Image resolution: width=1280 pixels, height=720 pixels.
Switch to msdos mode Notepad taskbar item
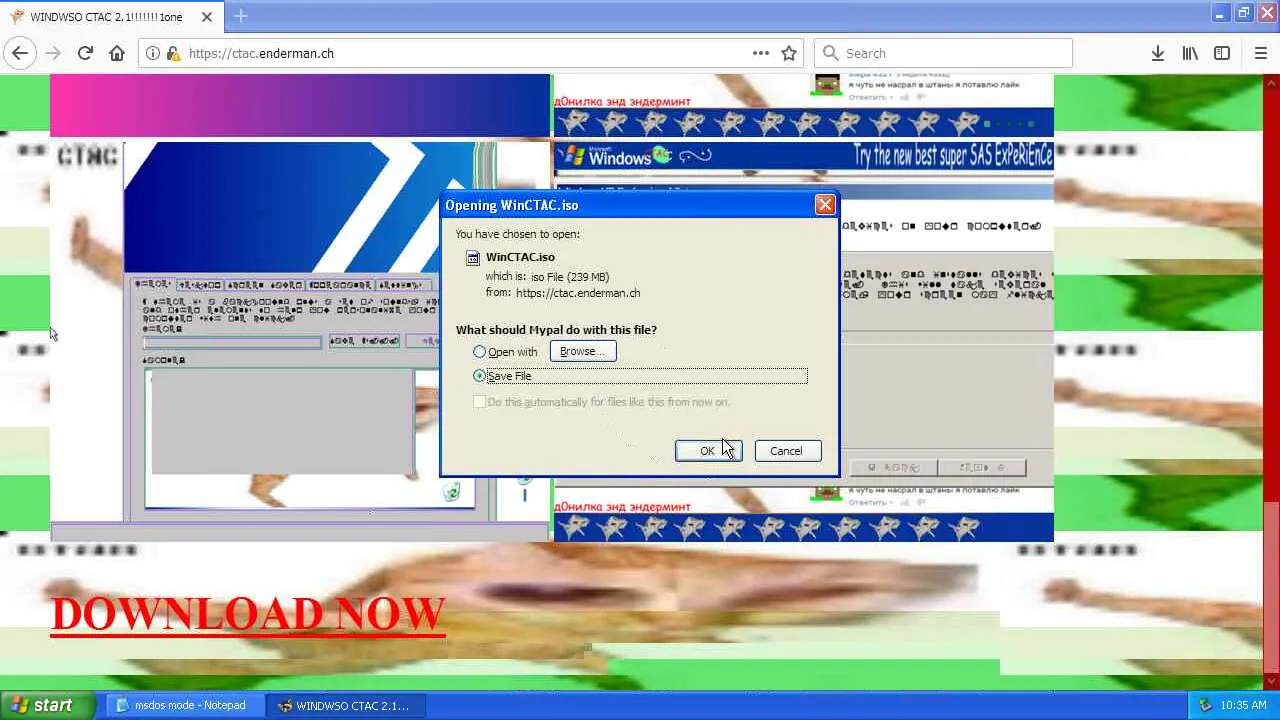(x=187, y=705)
